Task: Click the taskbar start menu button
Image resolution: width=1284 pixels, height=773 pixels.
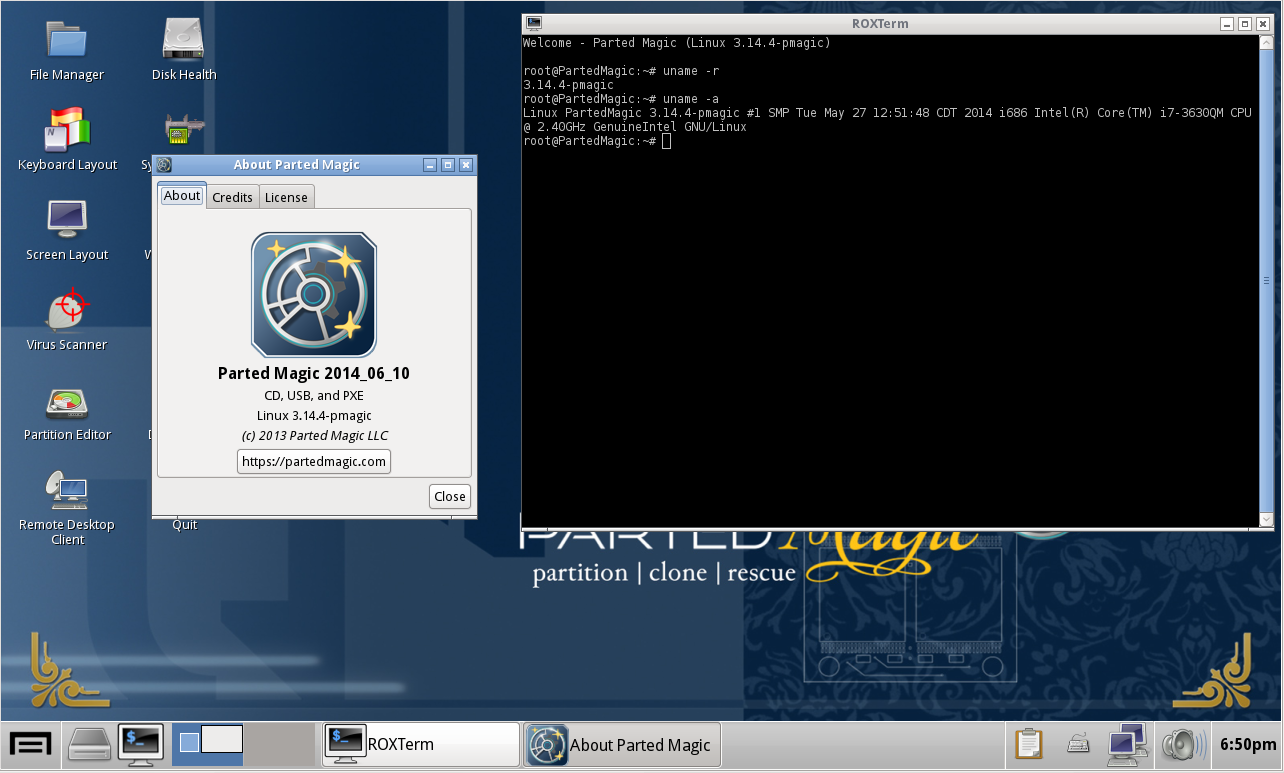Action: click(31, 745)
